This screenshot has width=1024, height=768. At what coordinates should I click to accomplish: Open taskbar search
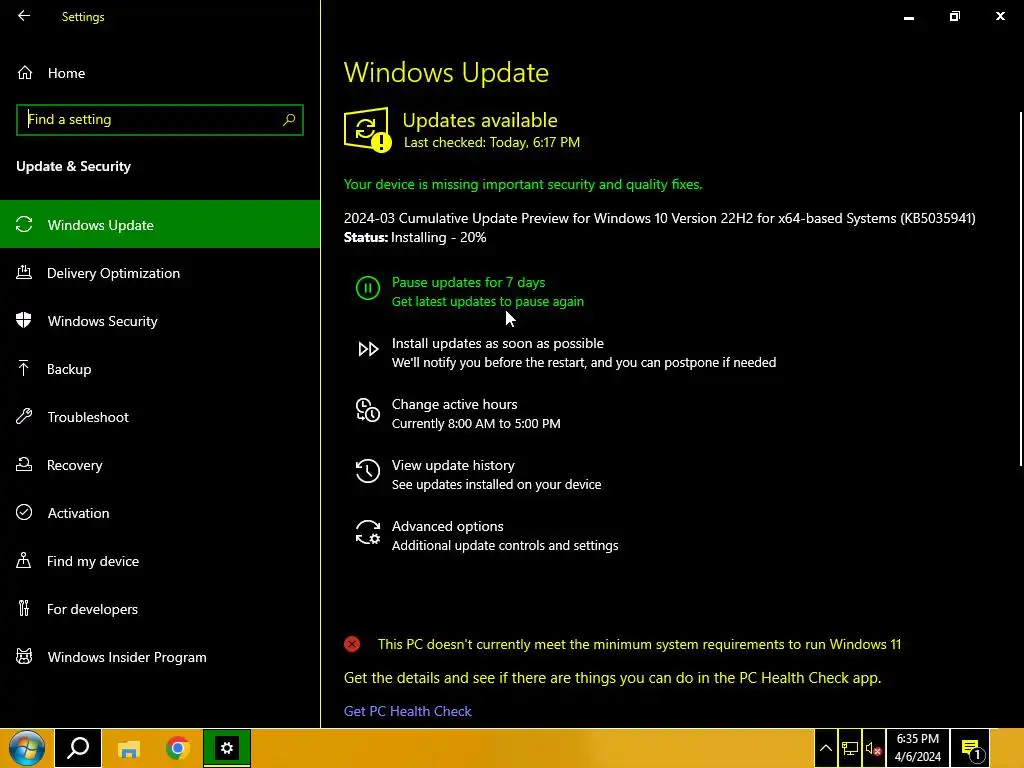tap(78, 748)
